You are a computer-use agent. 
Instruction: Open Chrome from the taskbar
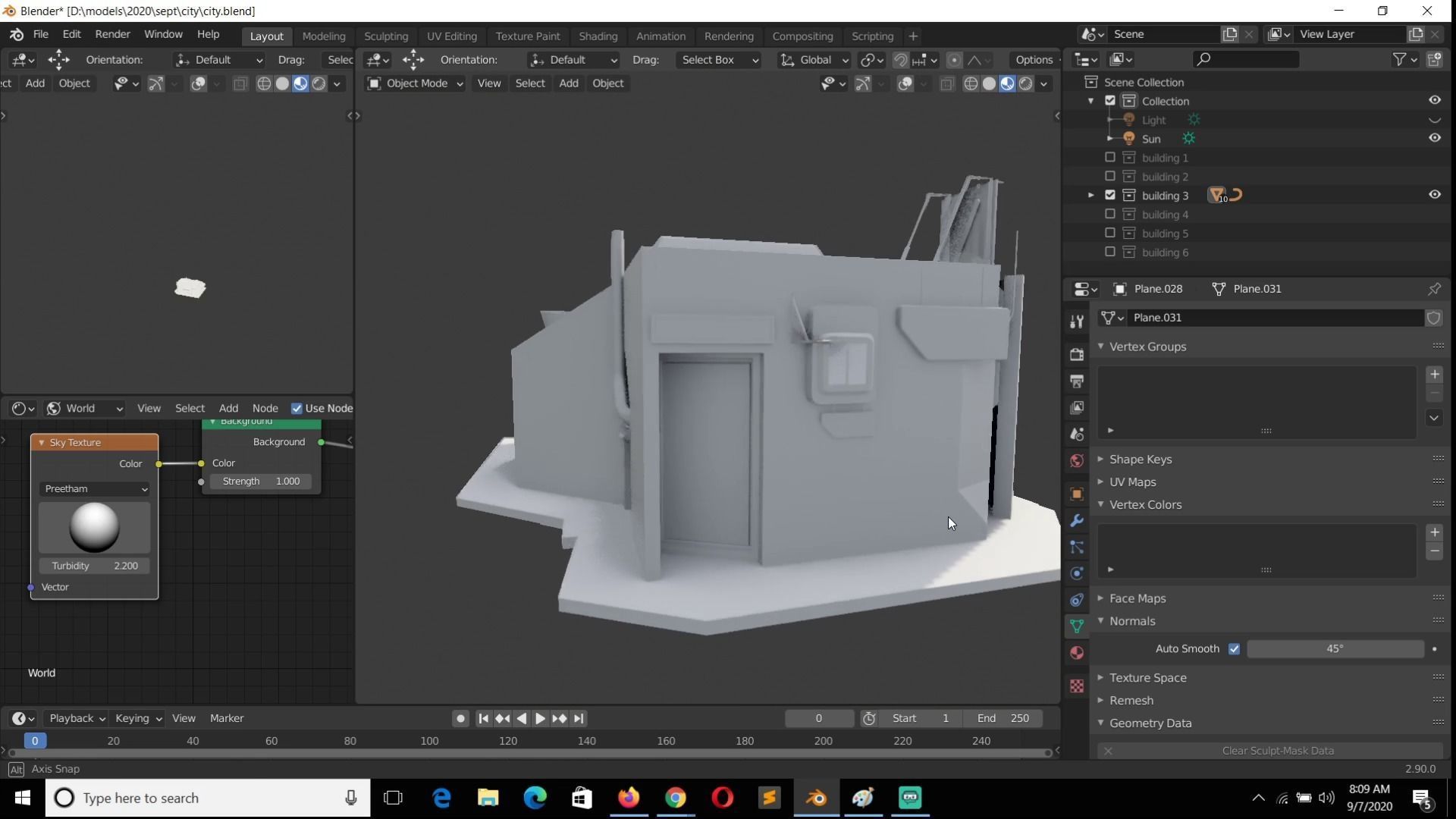(676, 798)
